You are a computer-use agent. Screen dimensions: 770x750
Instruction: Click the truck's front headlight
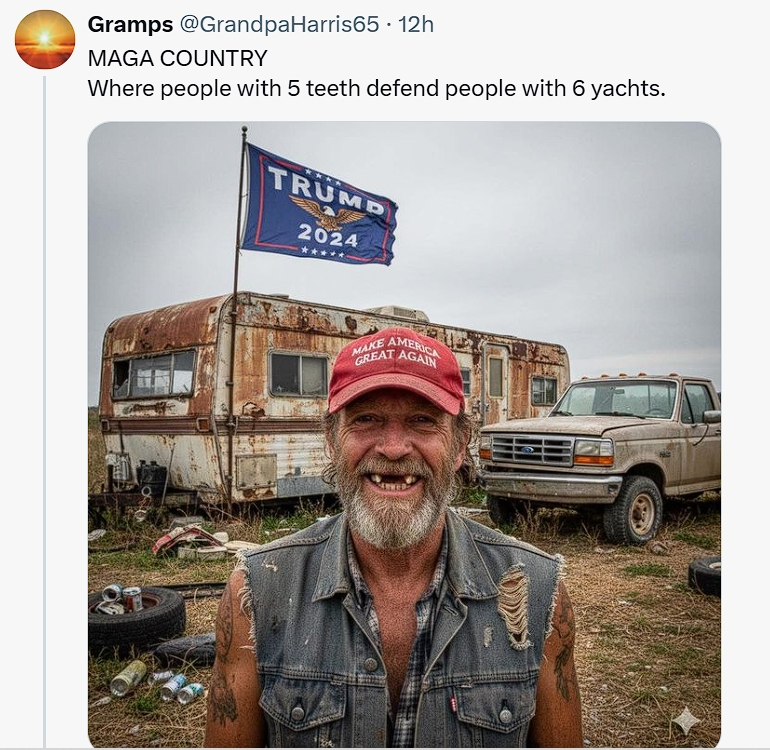click(x=593, y=452)
